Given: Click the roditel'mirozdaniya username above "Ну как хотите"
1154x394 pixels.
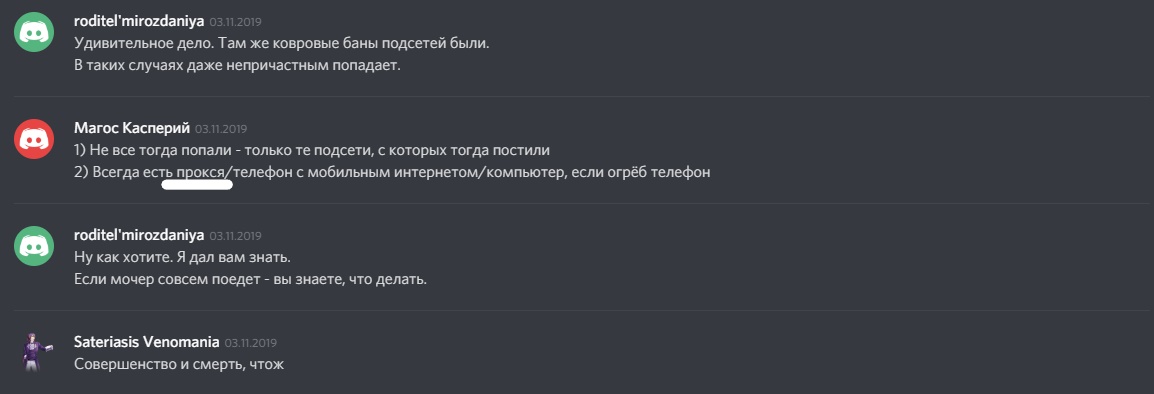Looking at the screenshot, I should (139, 235).
